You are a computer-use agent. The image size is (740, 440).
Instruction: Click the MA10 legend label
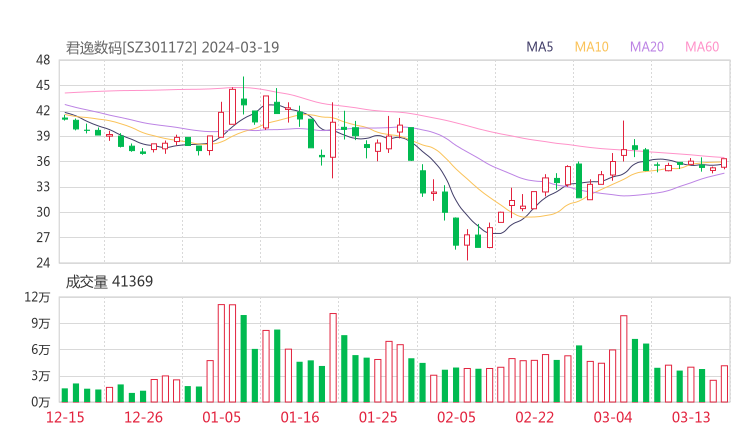click(x=591, y=47)
